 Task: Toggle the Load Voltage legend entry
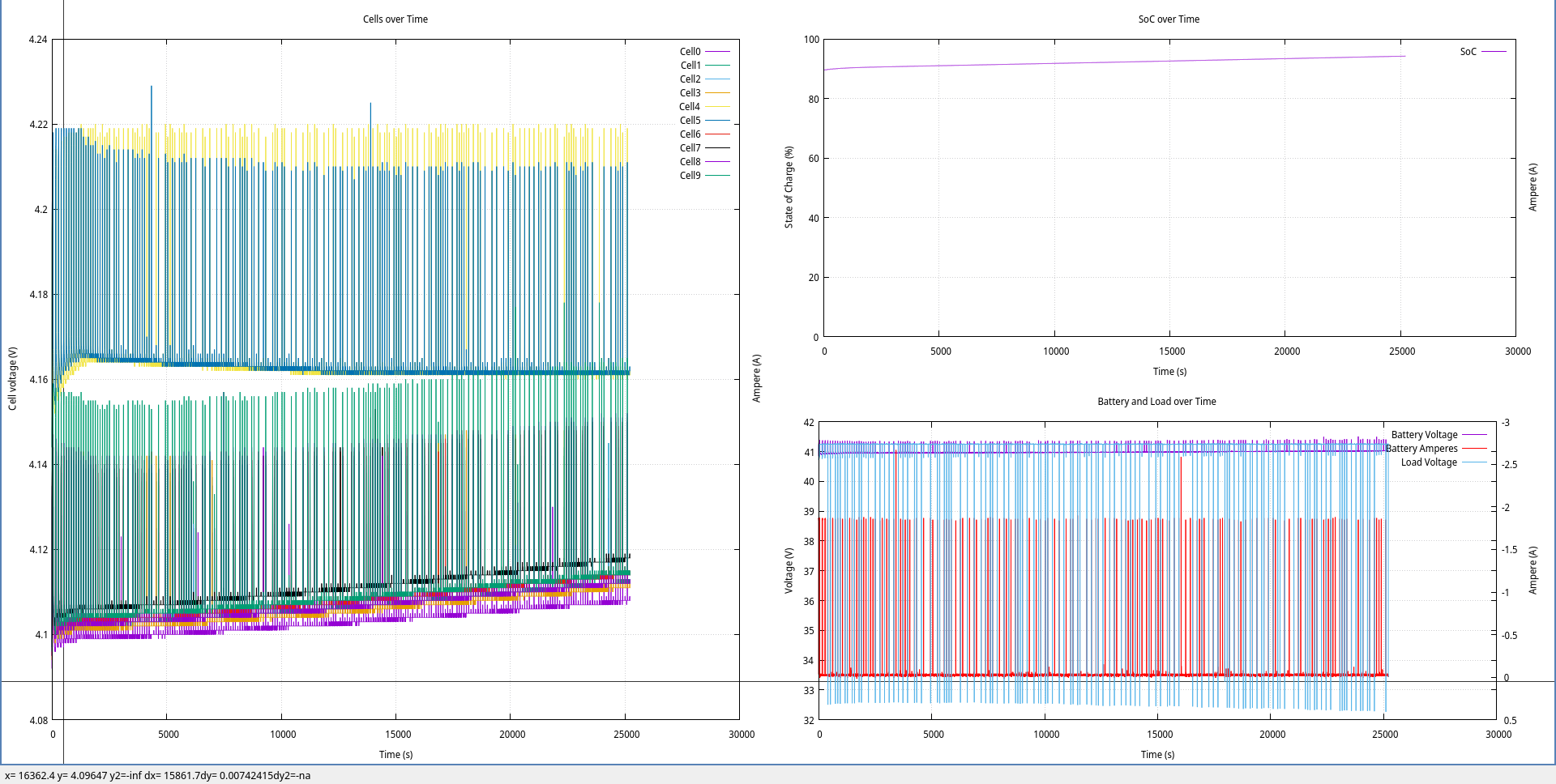[x=1443, y=462]
